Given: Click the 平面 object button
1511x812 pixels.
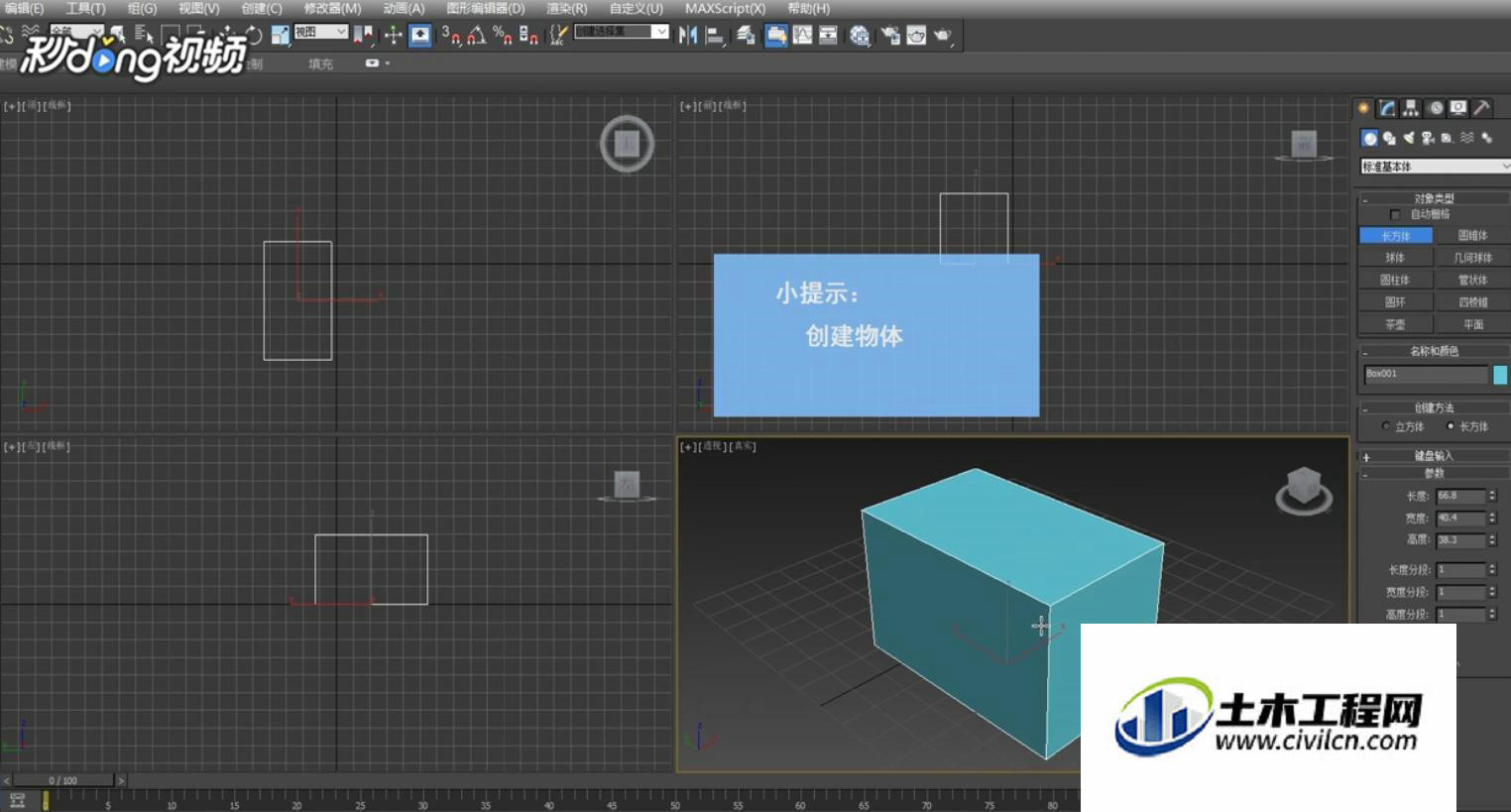Looking at the screenshot, I should pos(1472,325).
